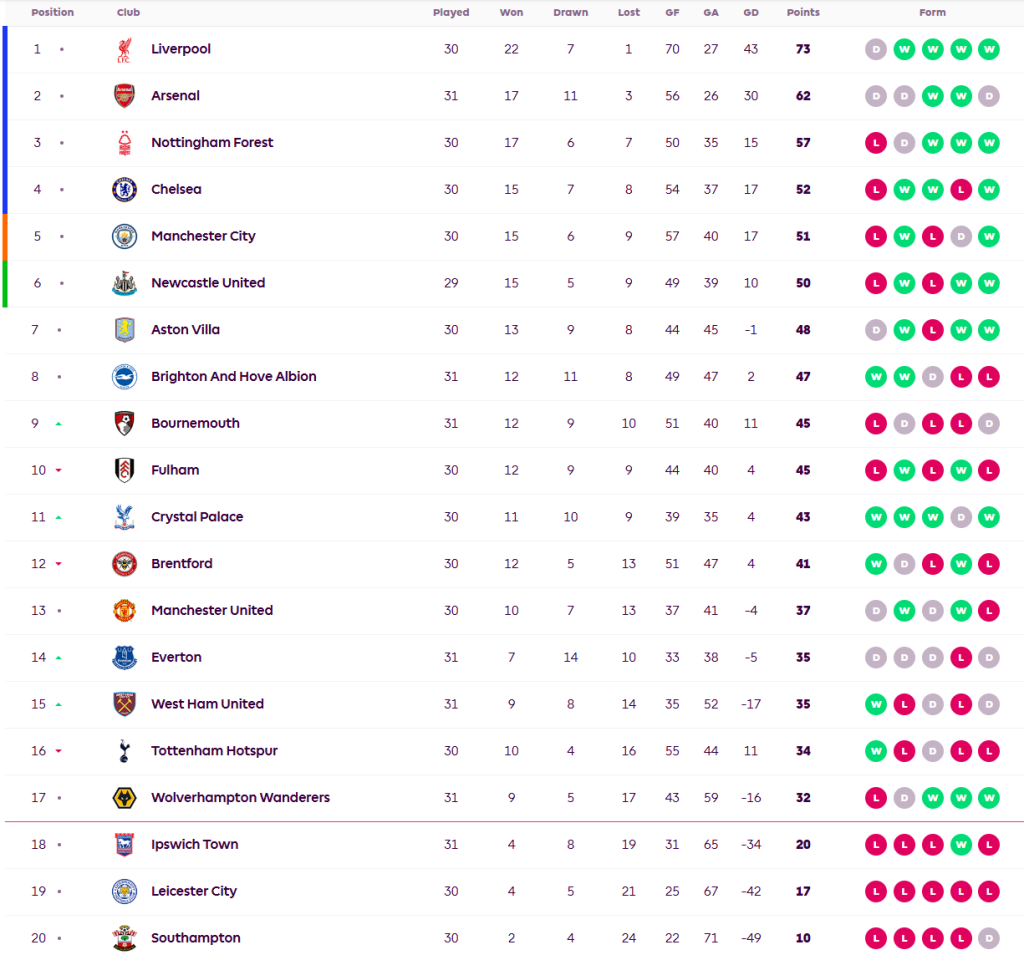Click Fulham's red down-arrow position indicator
The width and height of the screenshot is (1024, 955).
coord(59,471)
